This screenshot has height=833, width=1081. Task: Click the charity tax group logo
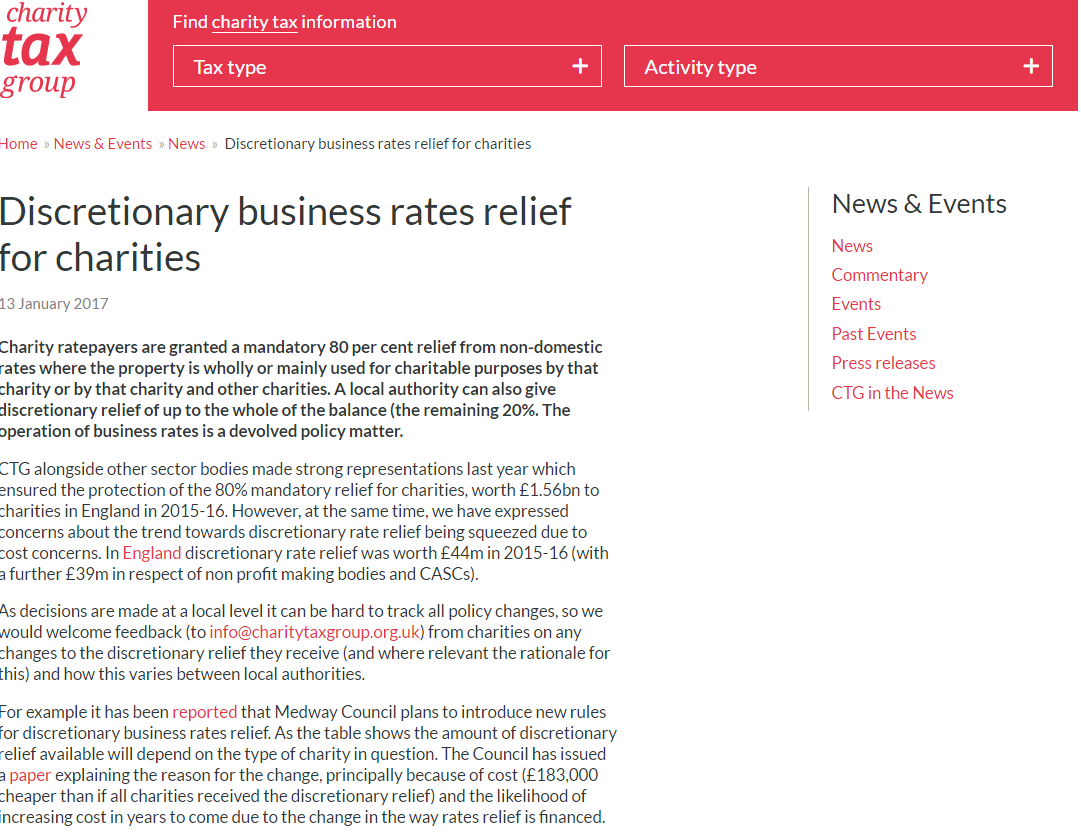click(44, 50)
